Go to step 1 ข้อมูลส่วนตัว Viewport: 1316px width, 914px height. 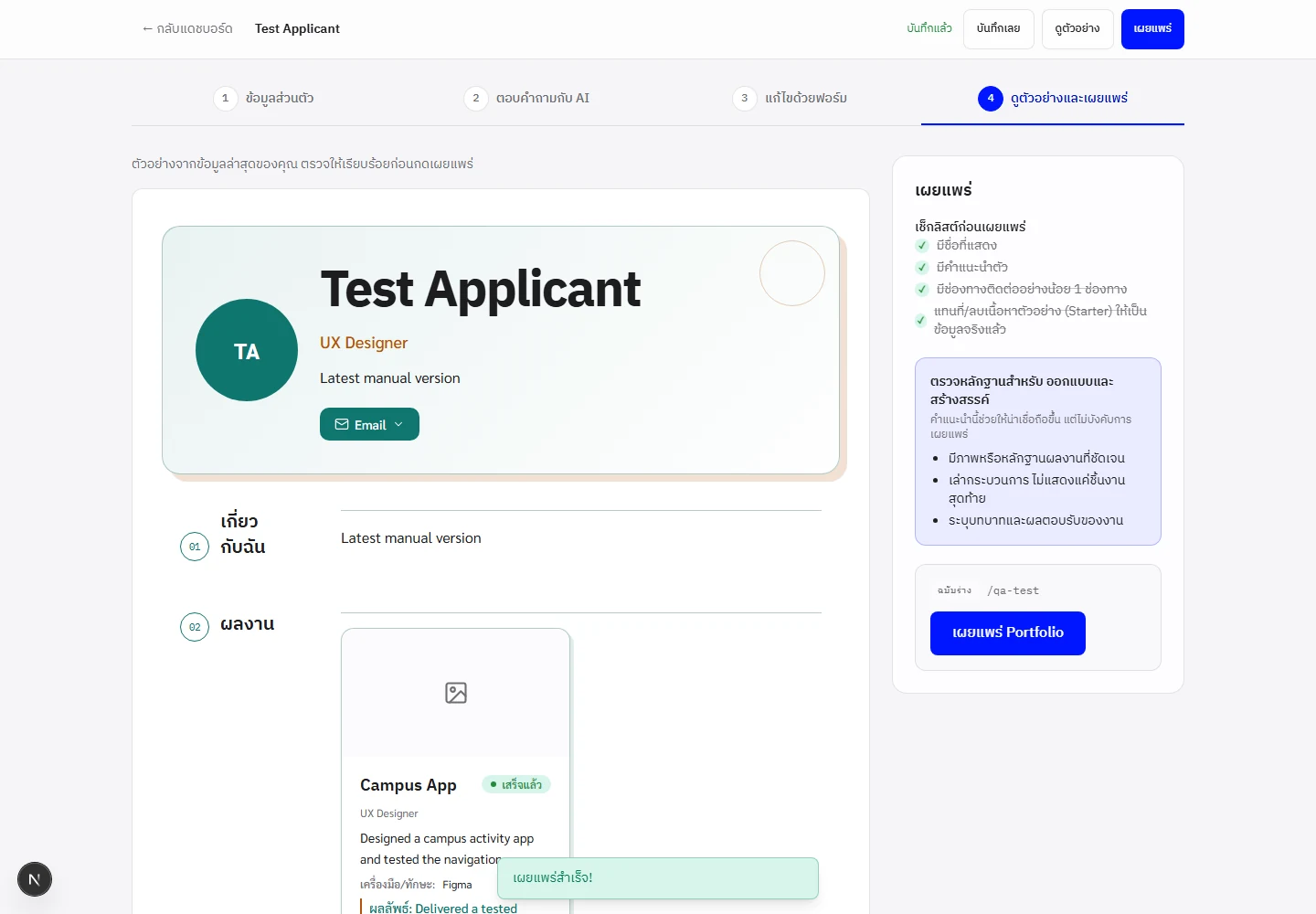coord(264,98)
